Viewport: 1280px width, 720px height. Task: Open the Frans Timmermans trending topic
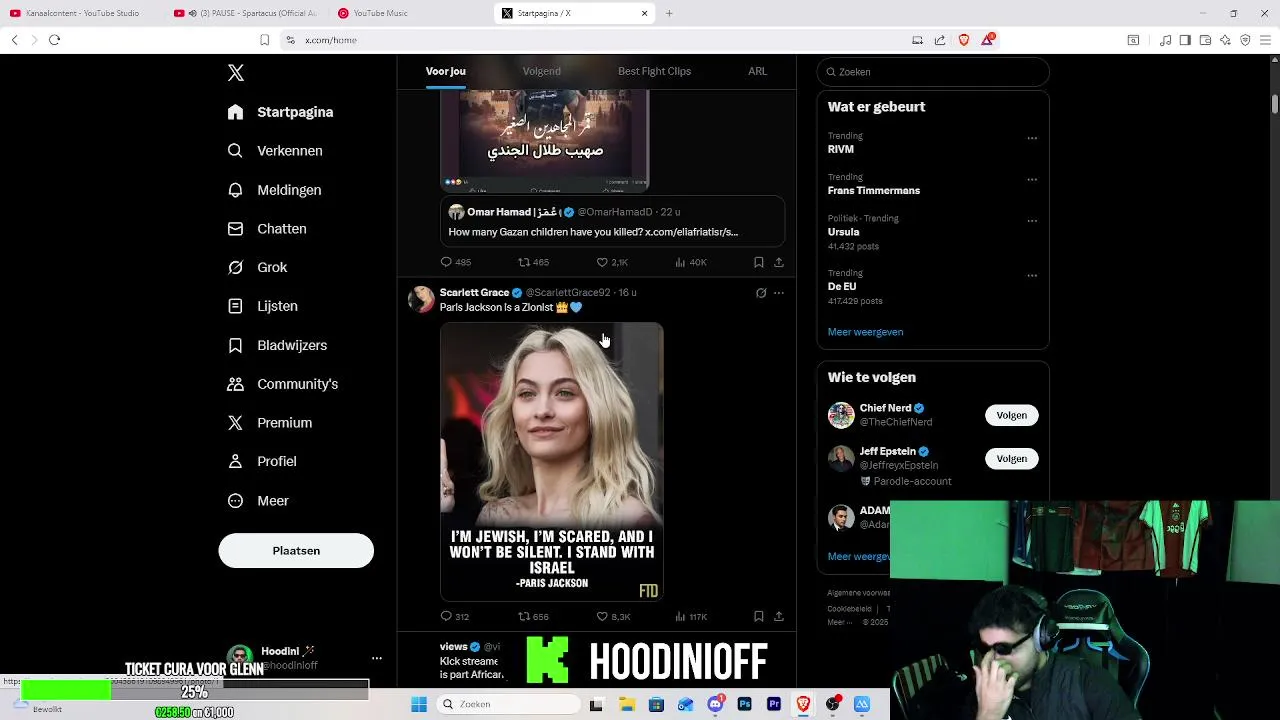874,190
